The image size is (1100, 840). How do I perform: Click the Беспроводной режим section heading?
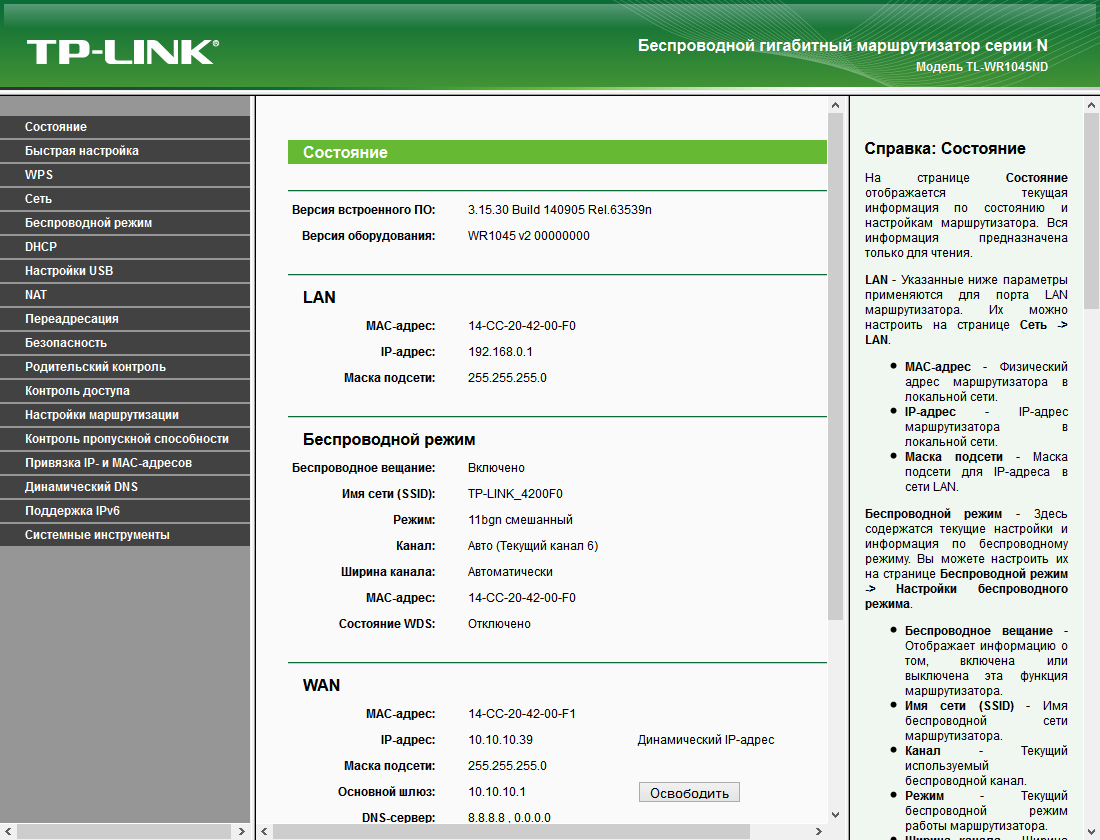click(x=389, y=440)
